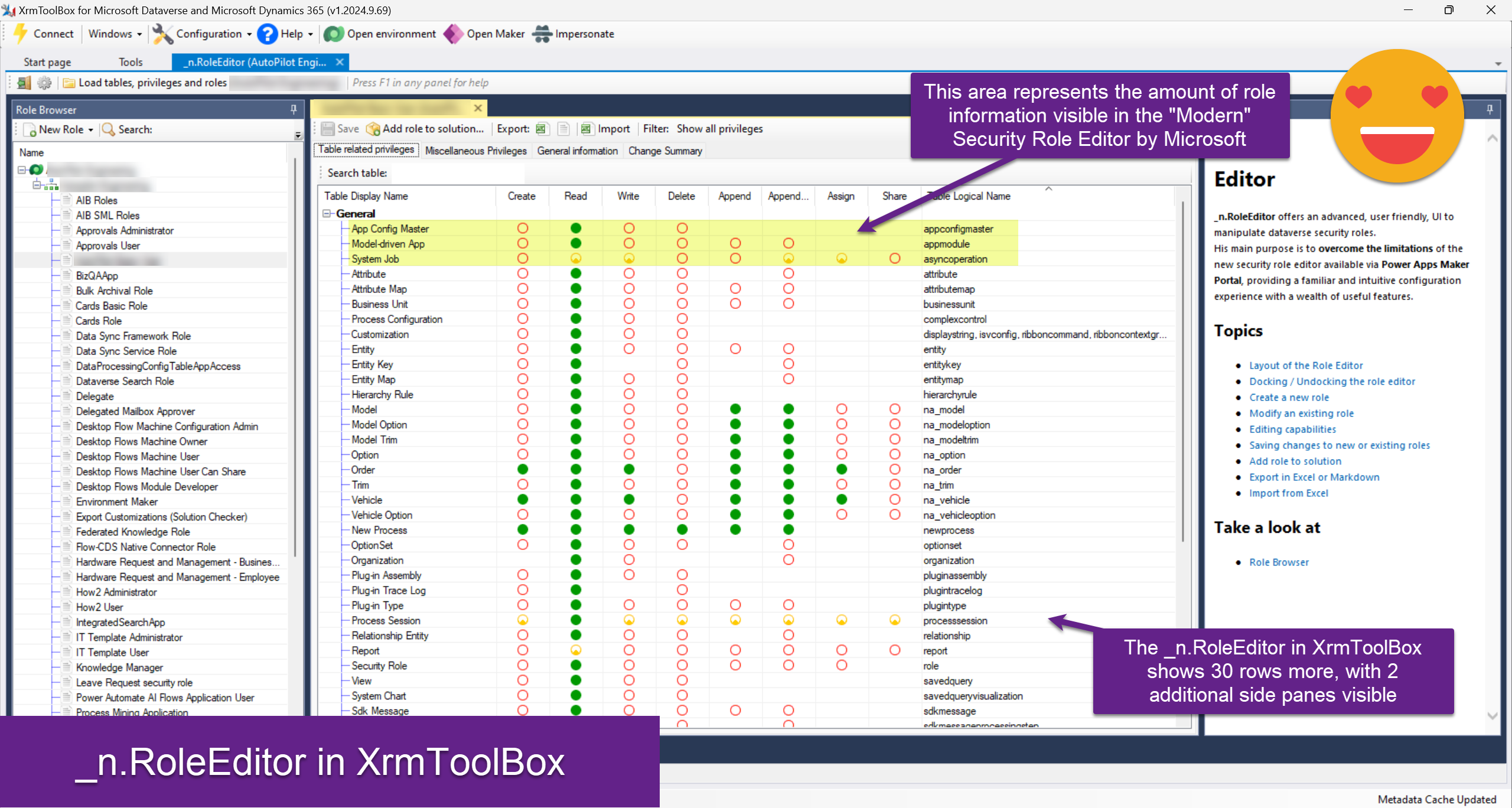
Task: Focus the Search table input field
Action: (457, 173)
